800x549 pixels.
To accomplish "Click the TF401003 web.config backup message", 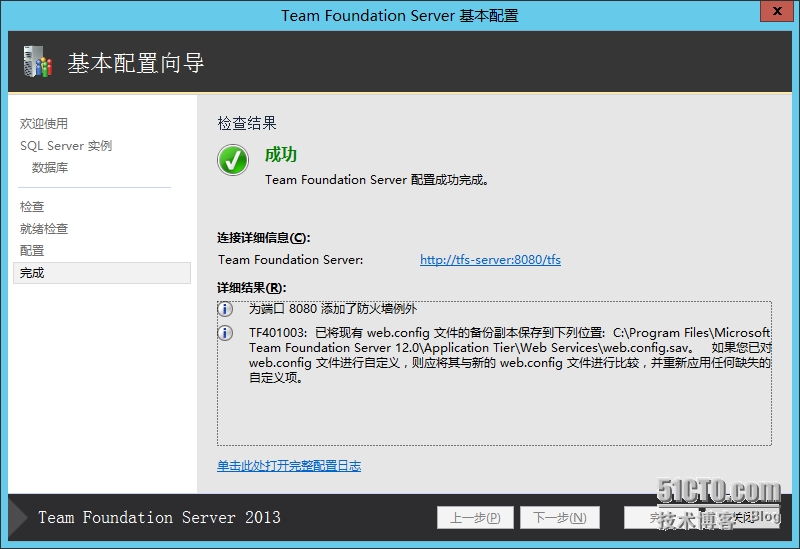I will (510, 355).
